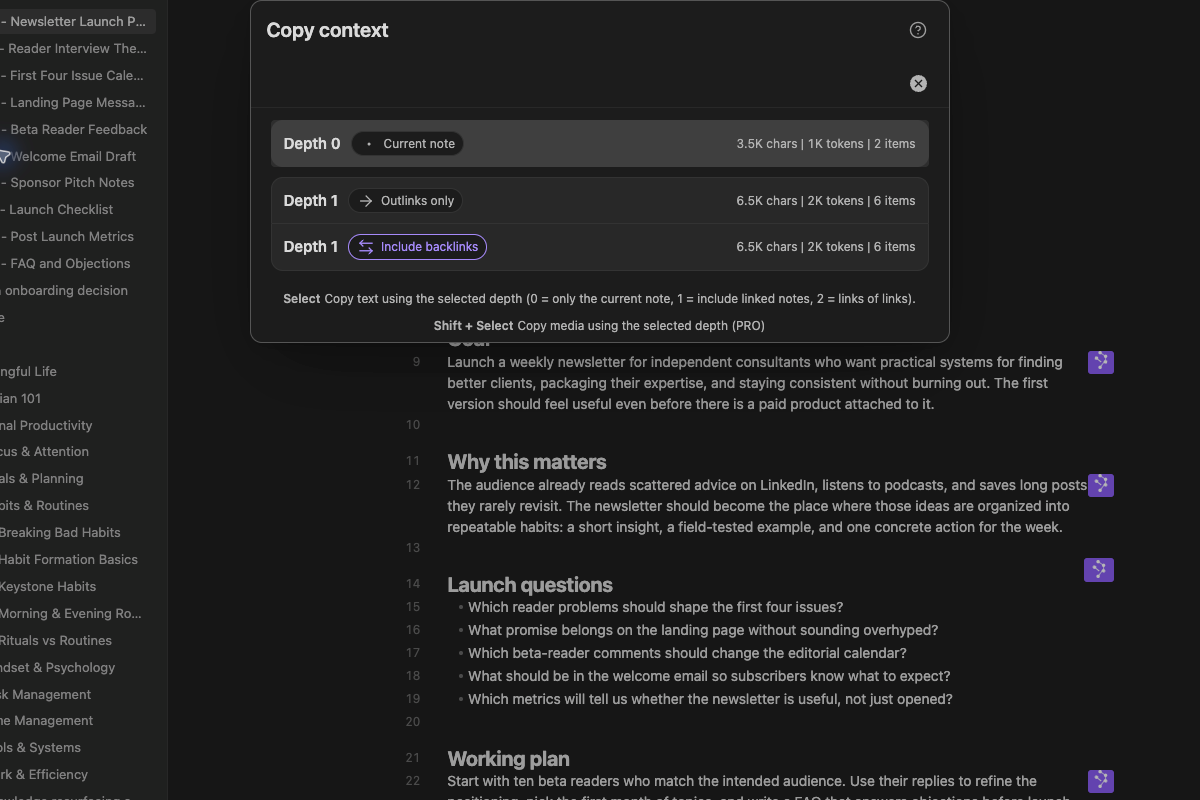Click the search input in Copy context
Viewport: 1200px width, 800px height.
coord(585,84)
